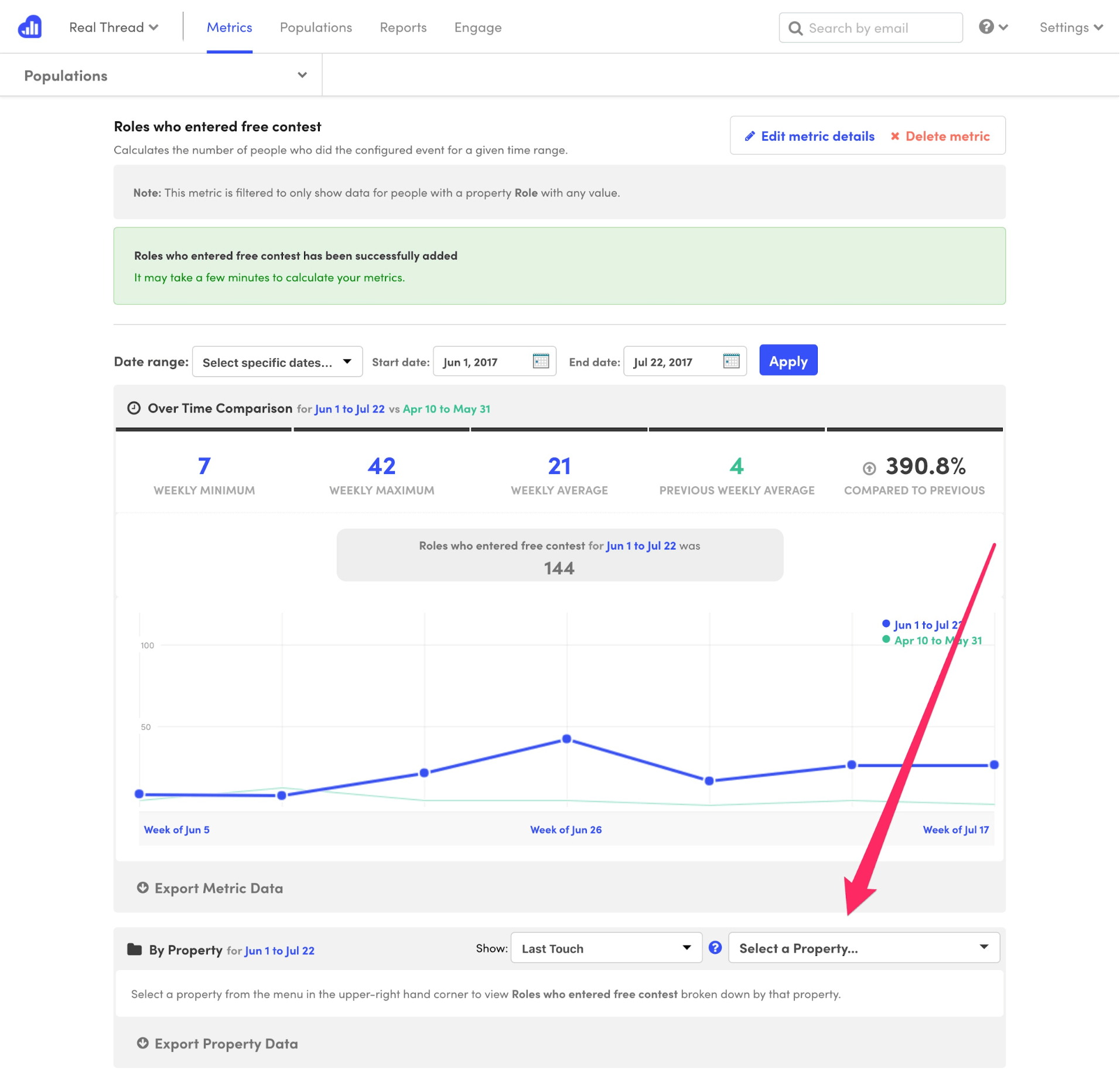Click the blue help icon beside Last Touch
This screenshot has width=1120, height=1089.
(715, 948)
